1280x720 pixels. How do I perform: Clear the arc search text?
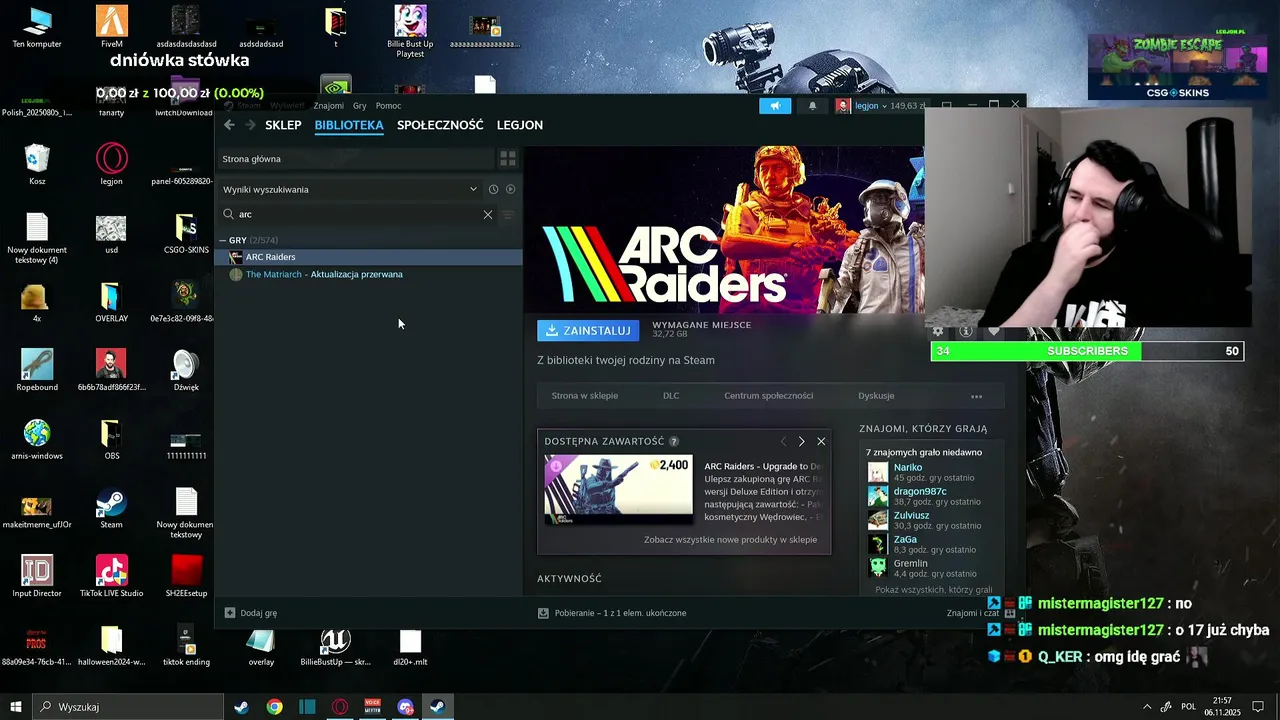pyautogui.click(x=488, y=214)
